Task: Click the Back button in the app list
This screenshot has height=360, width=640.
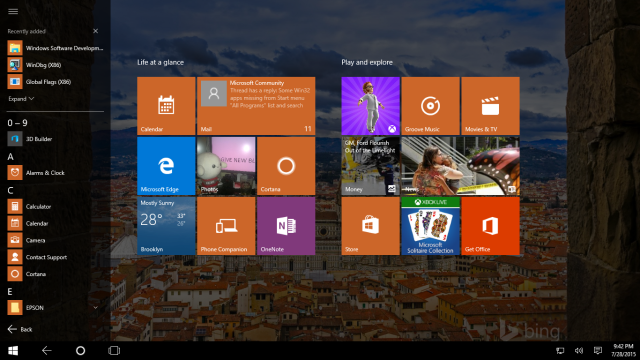Action: 20,329
